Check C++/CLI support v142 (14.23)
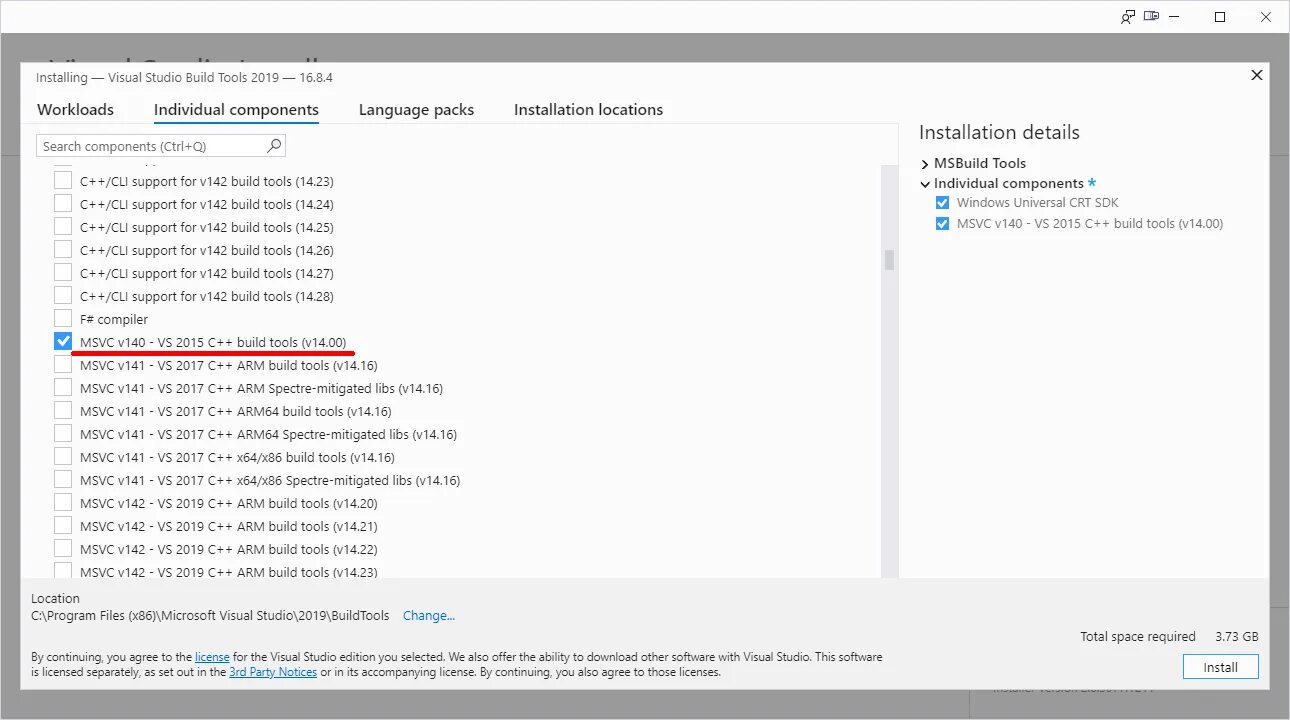 (x=63, y=181)
